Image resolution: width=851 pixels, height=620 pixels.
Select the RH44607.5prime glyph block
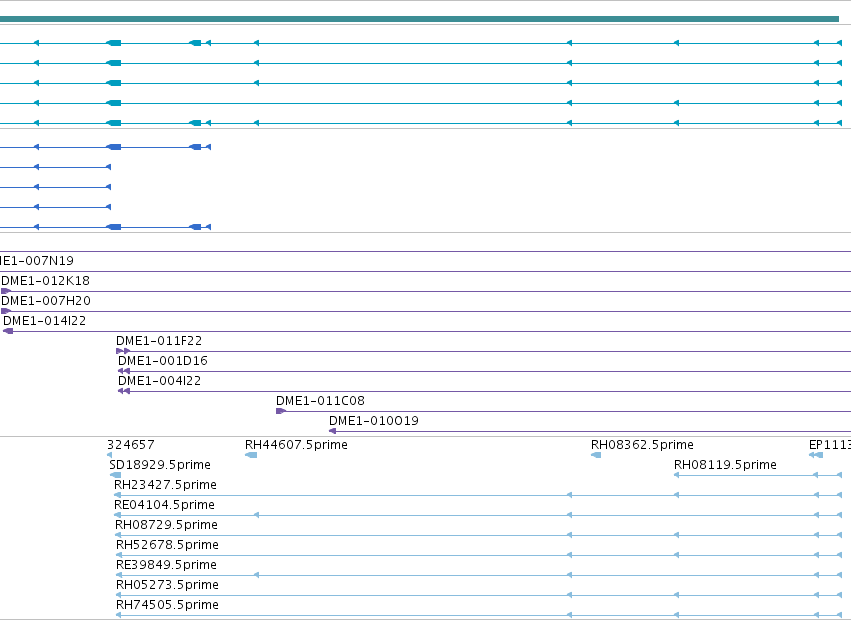pos(251,455)
